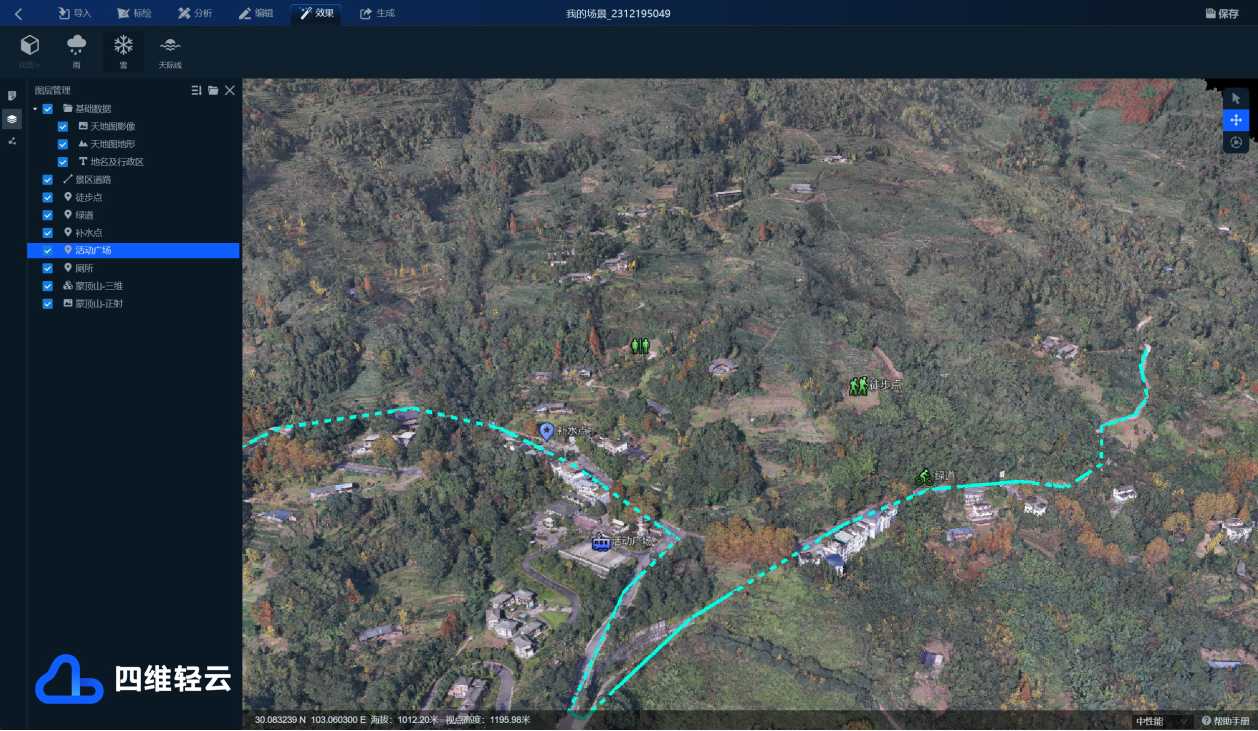Select the highlighted 活动广场 layer row

point(133,250)
